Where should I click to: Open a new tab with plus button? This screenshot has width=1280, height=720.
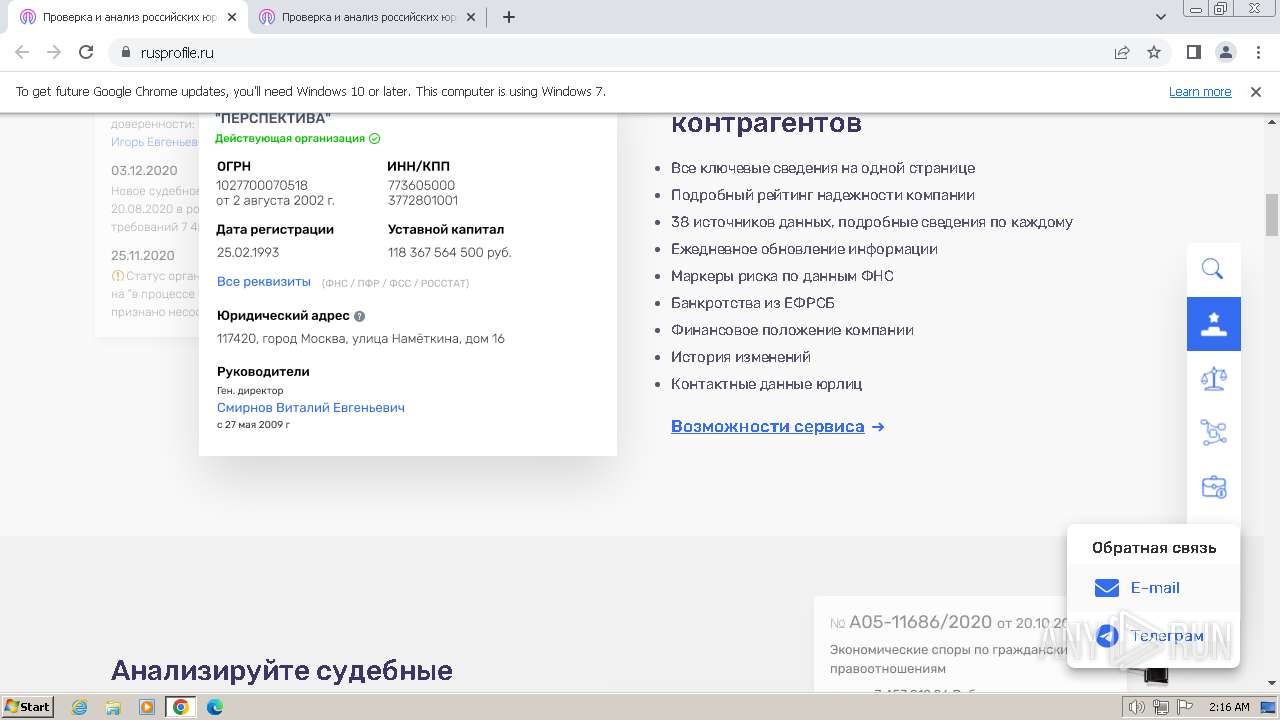(509, 17)
